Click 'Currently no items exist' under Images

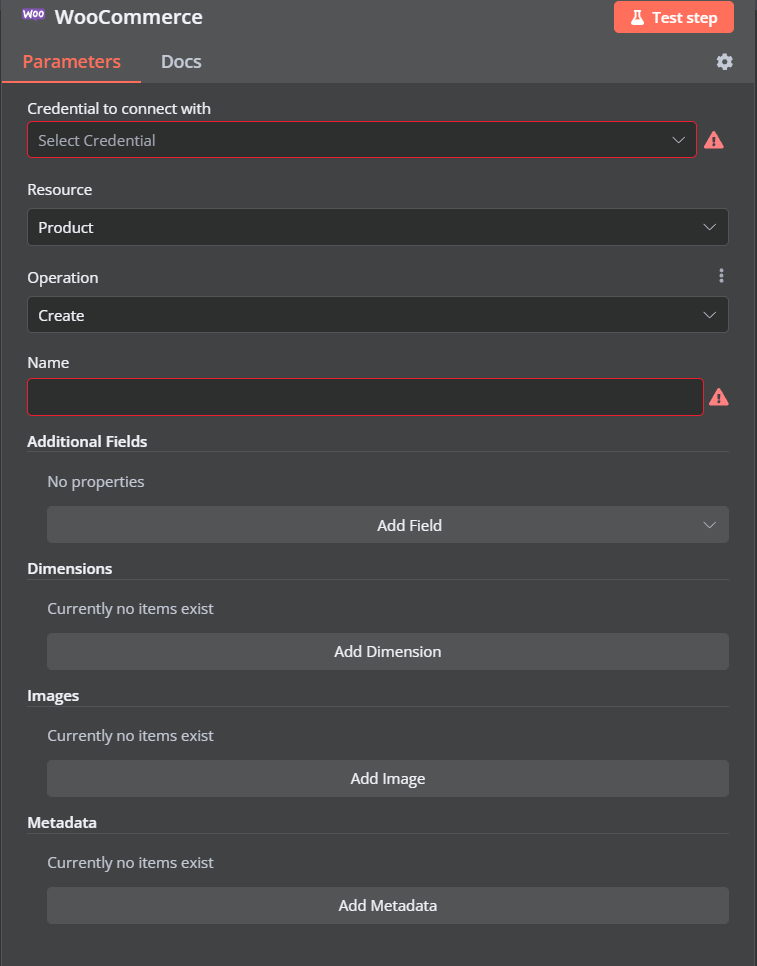point(131,736)
